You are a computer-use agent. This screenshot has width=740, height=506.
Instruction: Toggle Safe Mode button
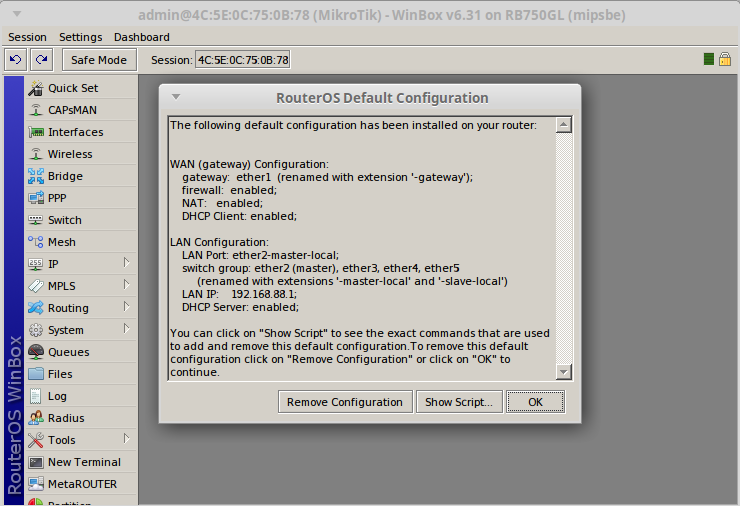click(x=99, y=60)
